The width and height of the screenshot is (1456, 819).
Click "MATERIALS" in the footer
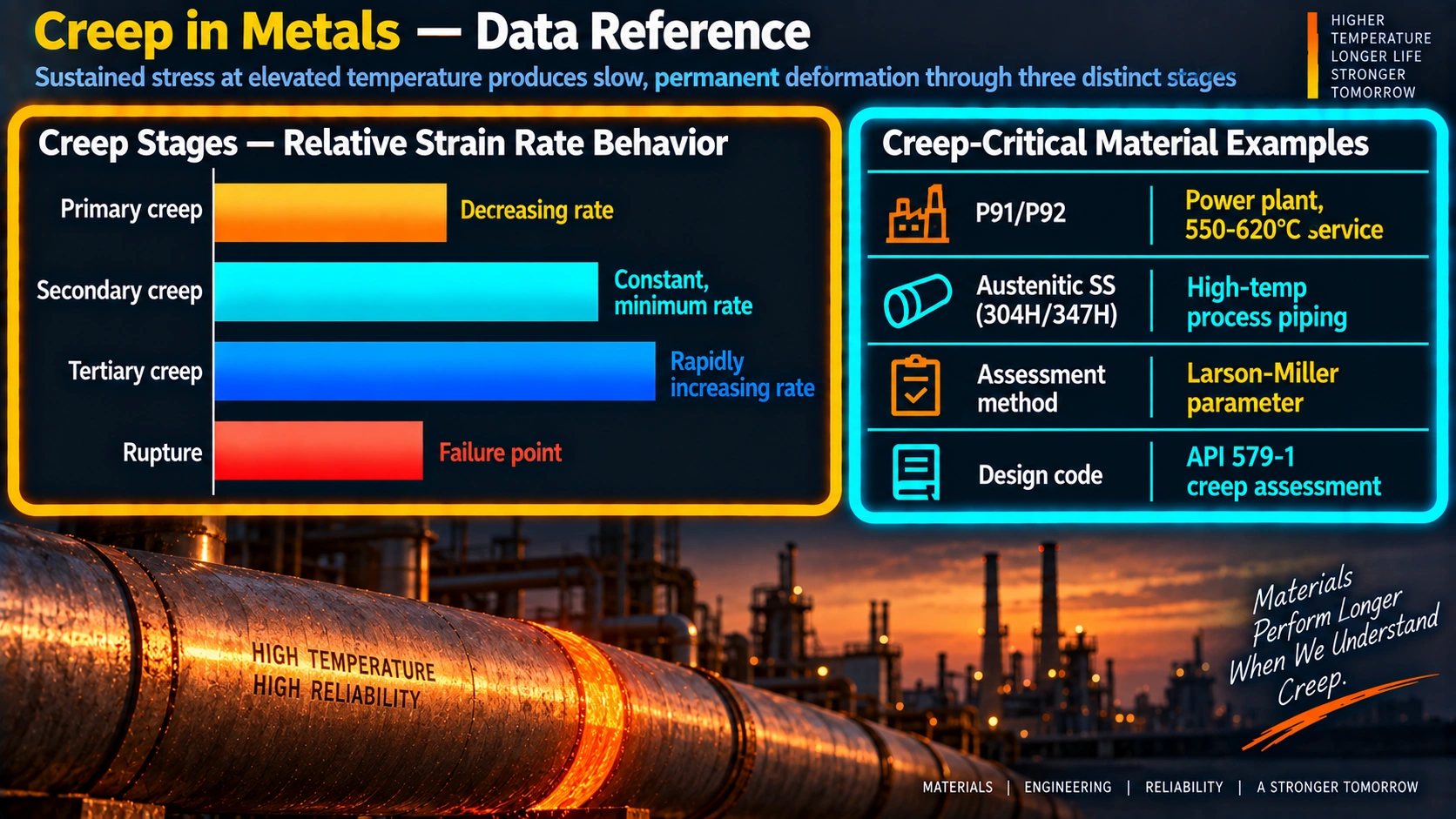pos(957,787)
